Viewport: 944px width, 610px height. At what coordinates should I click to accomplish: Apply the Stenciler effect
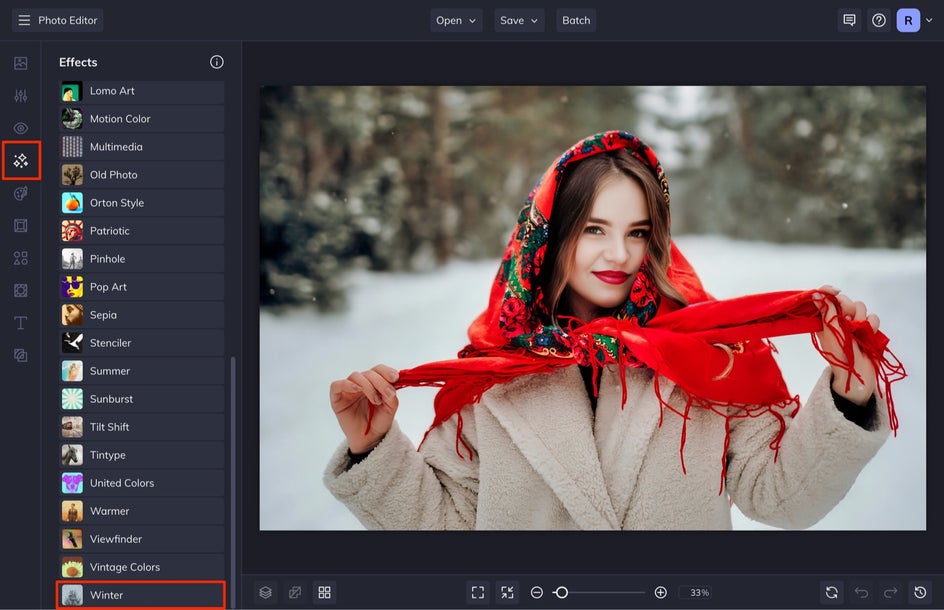[x=142, y=343]
